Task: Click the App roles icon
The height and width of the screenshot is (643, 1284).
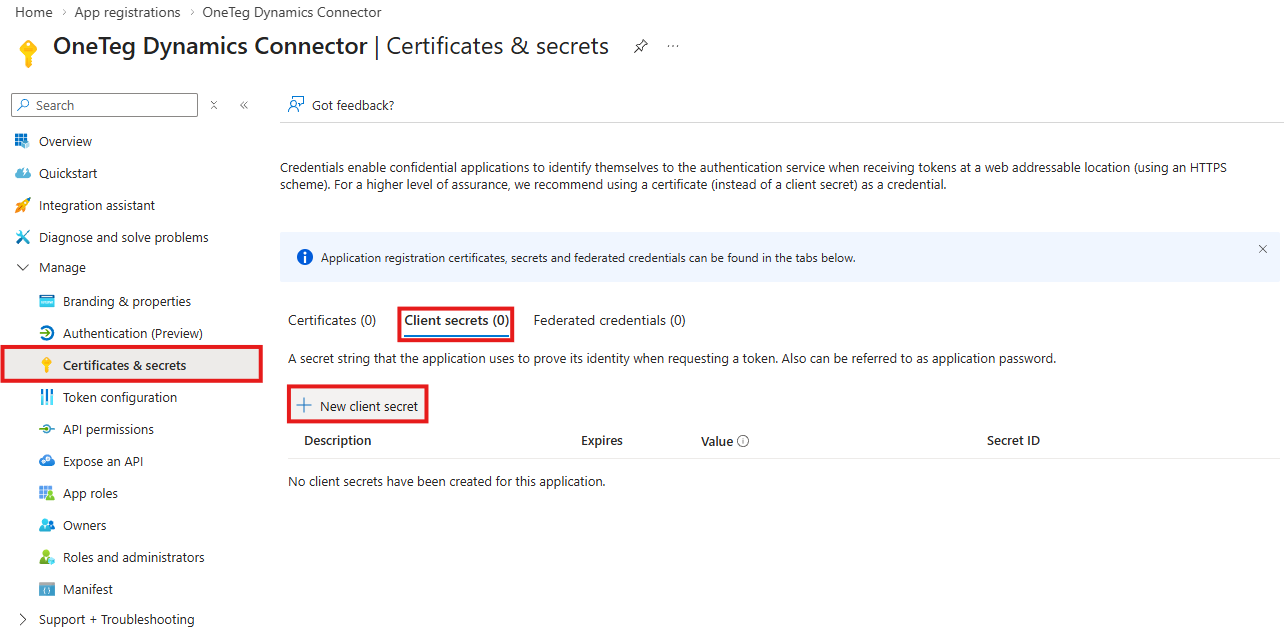Action: click(x=46, y=493)
